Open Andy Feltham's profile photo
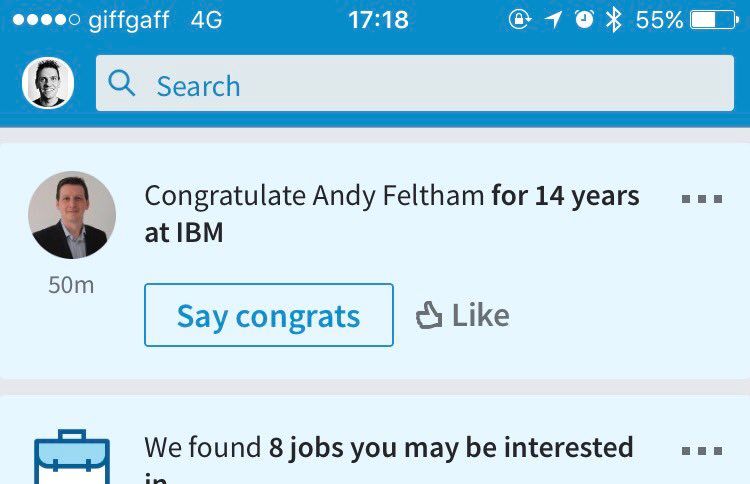750x484 pixels. [x=72, y=215]
